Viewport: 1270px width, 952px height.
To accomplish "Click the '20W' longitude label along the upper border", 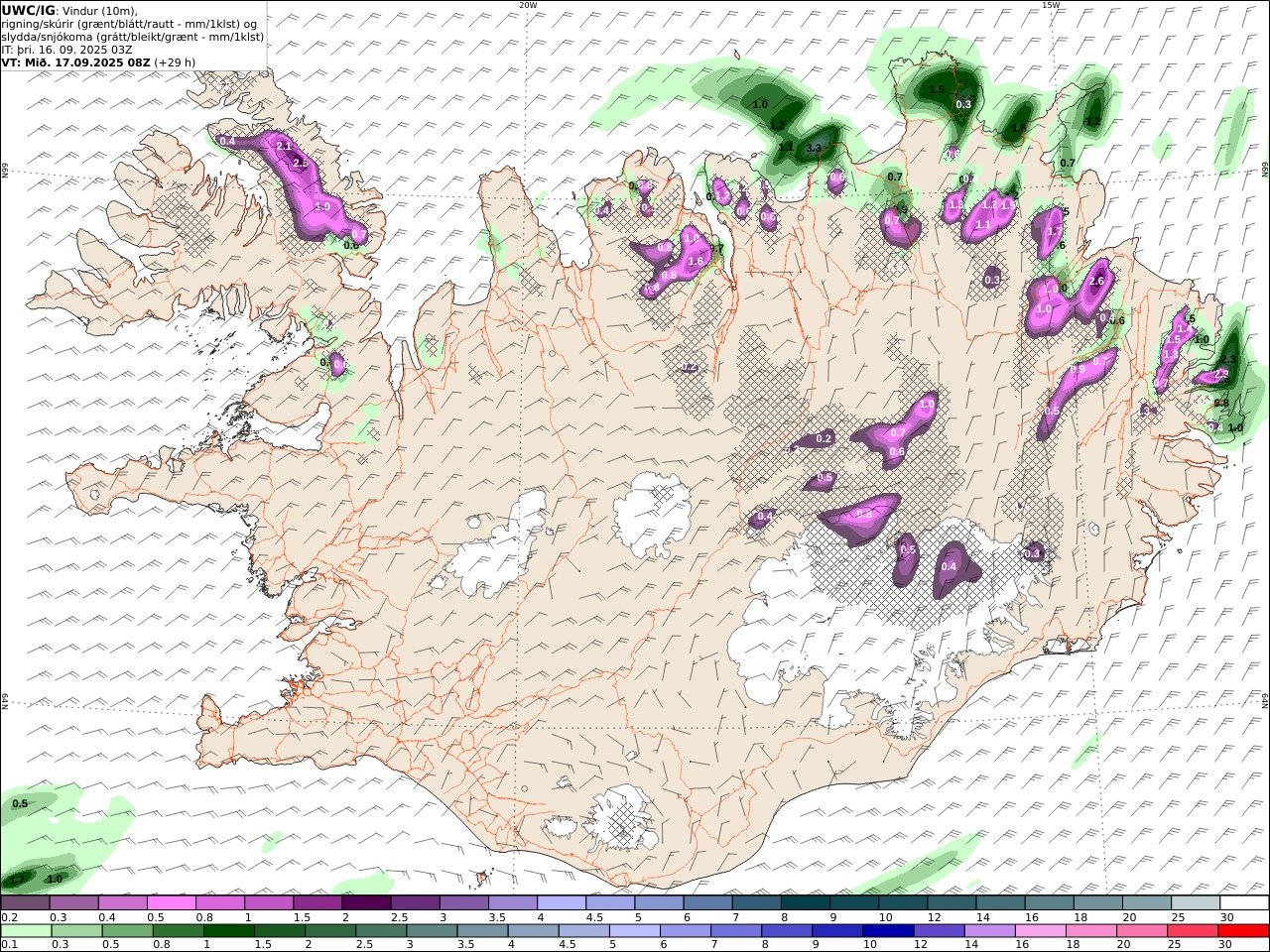I will (528, 5).
